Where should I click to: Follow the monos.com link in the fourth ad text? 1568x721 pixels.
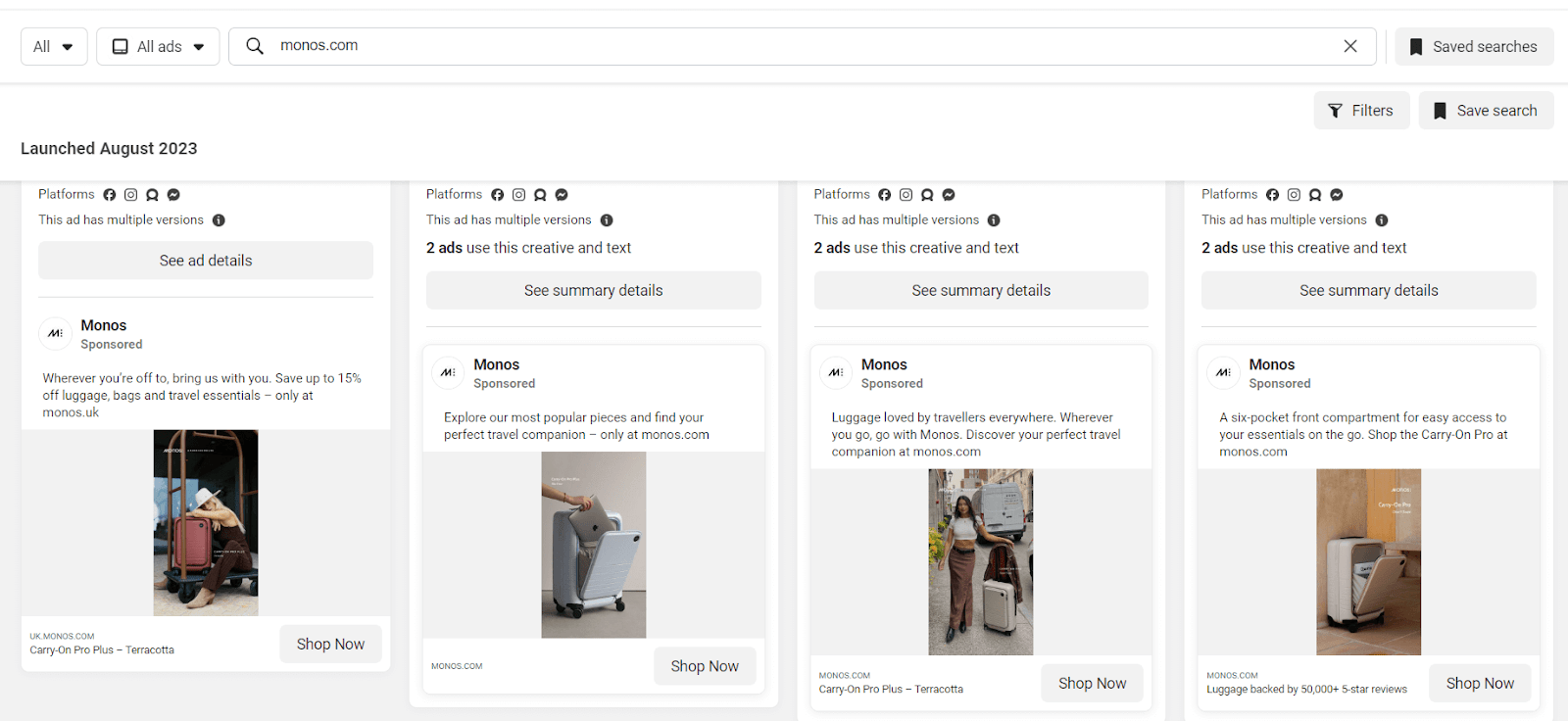click(1253, 452)
